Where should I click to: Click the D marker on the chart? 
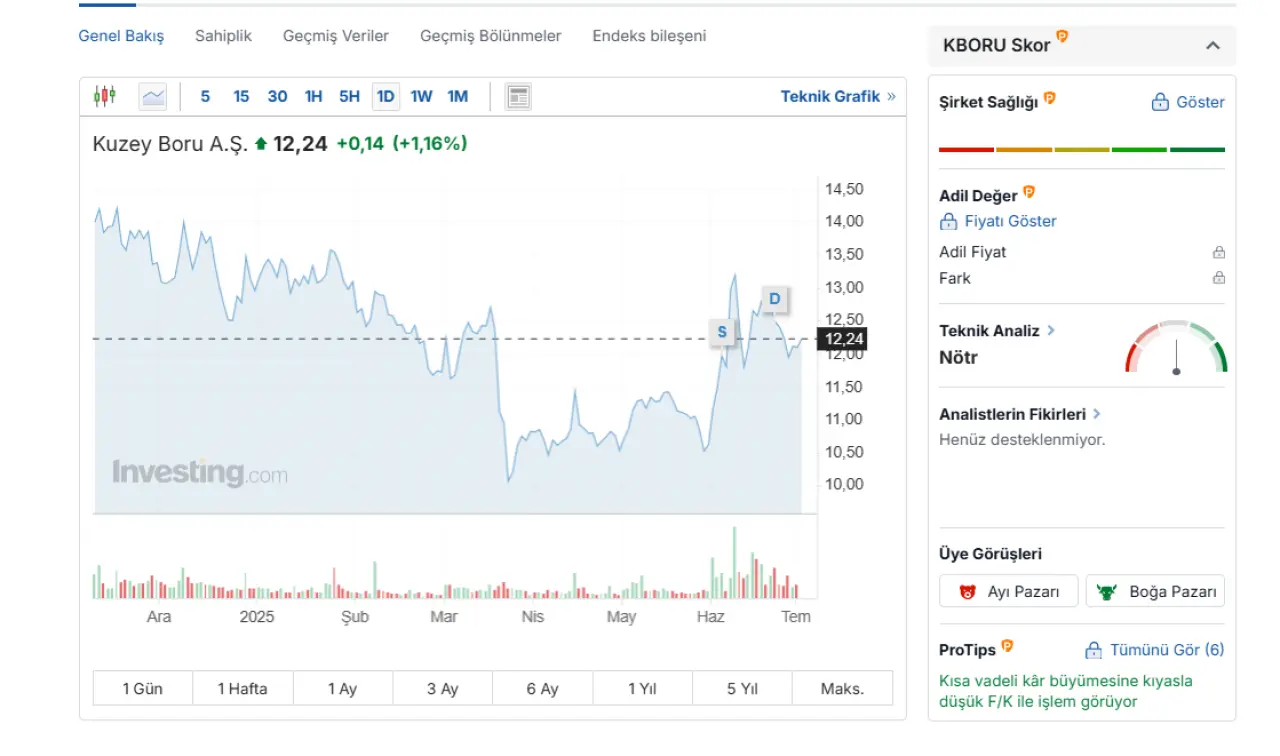(774, 298)
